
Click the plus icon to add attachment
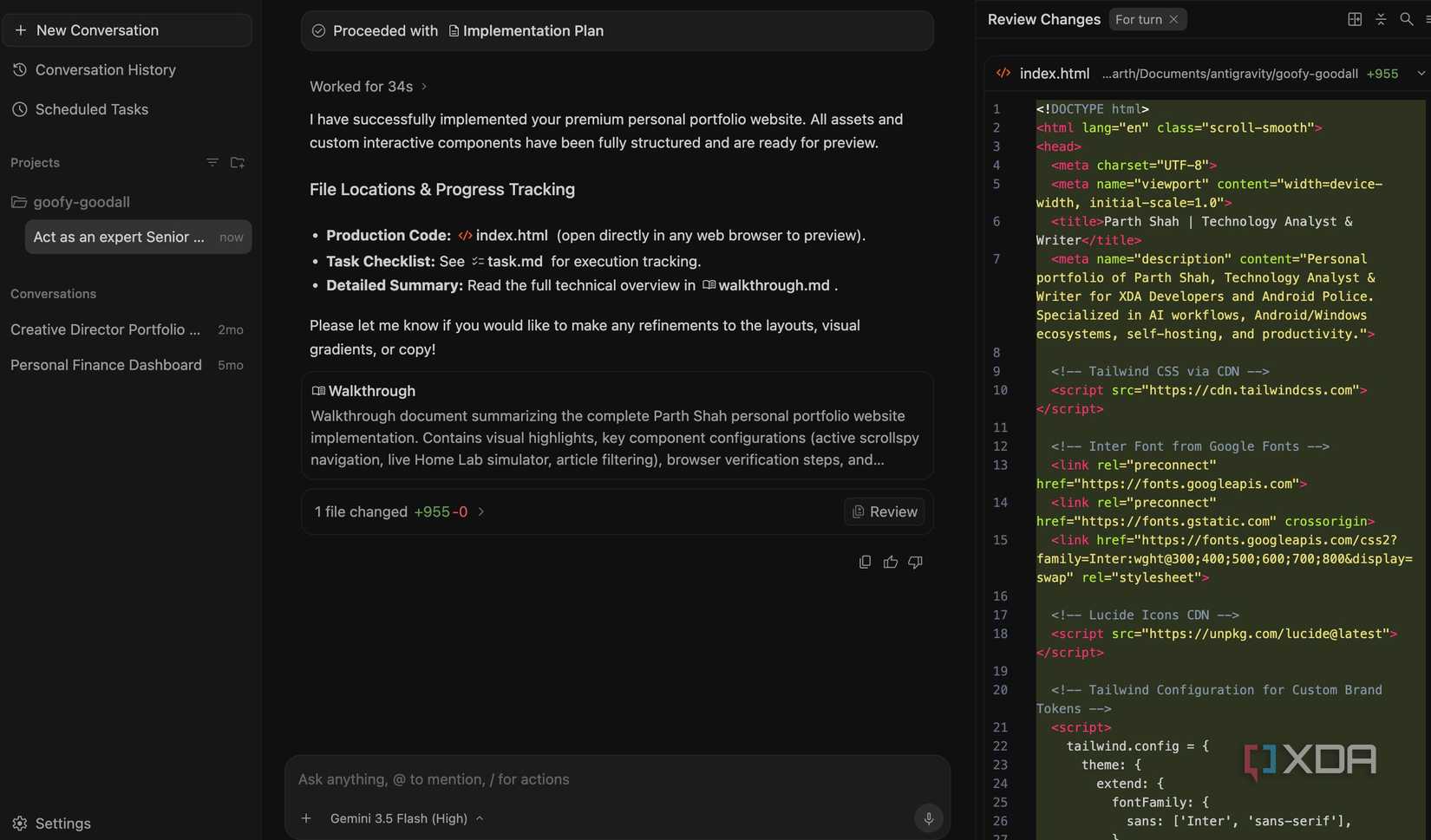pos(306,818)
